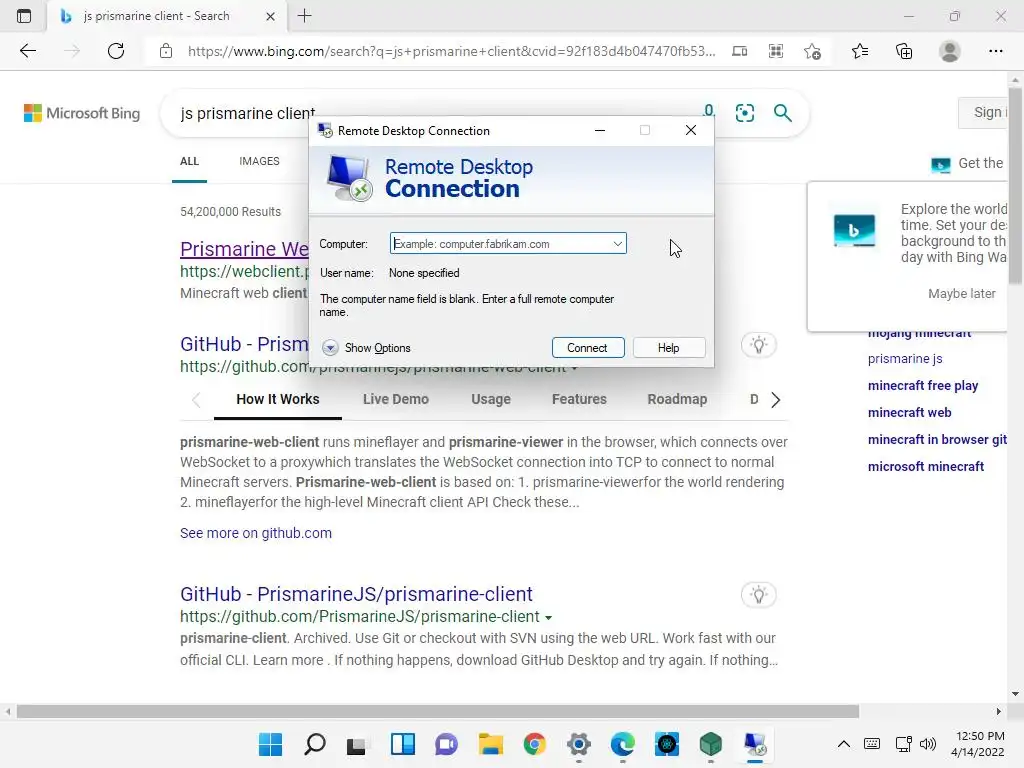Expand prismarine-client URL dropdown arrow
1024x768 pixels.
click(x=549, y=617)
